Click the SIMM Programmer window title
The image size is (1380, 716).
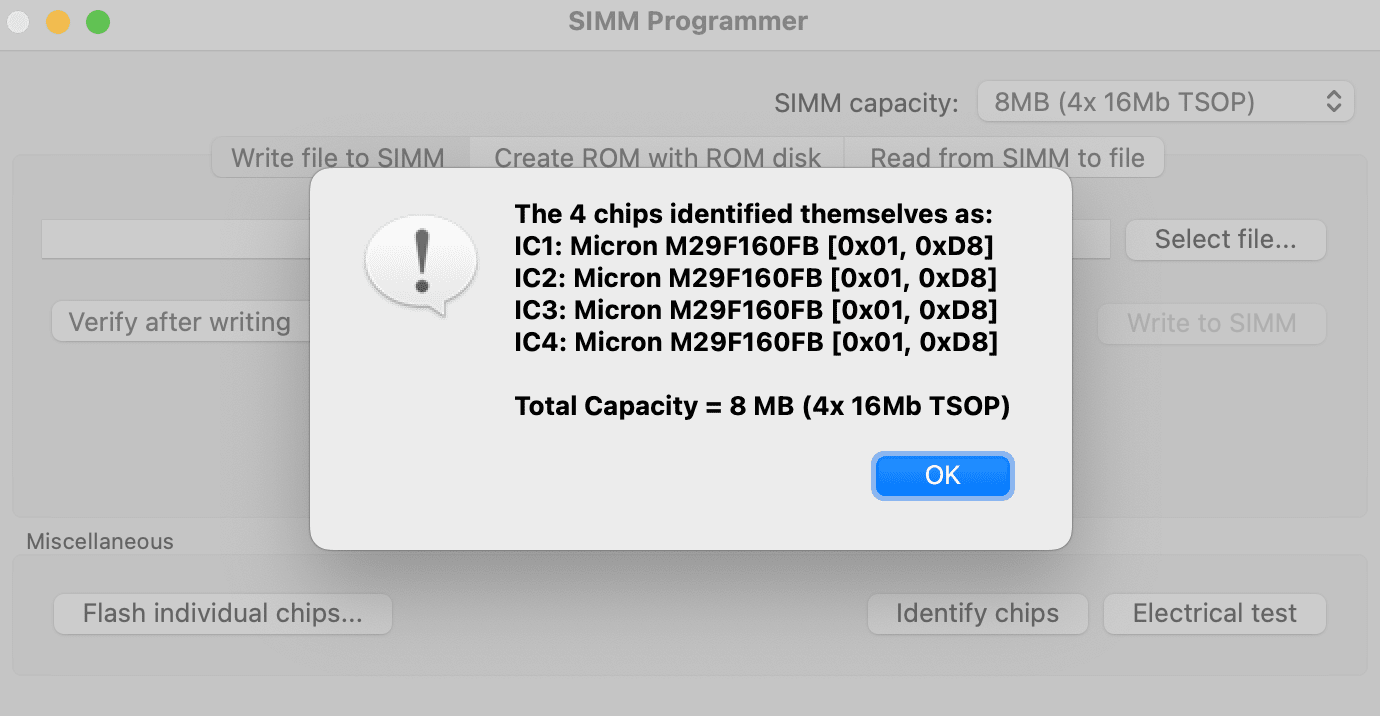pos(688,21)
